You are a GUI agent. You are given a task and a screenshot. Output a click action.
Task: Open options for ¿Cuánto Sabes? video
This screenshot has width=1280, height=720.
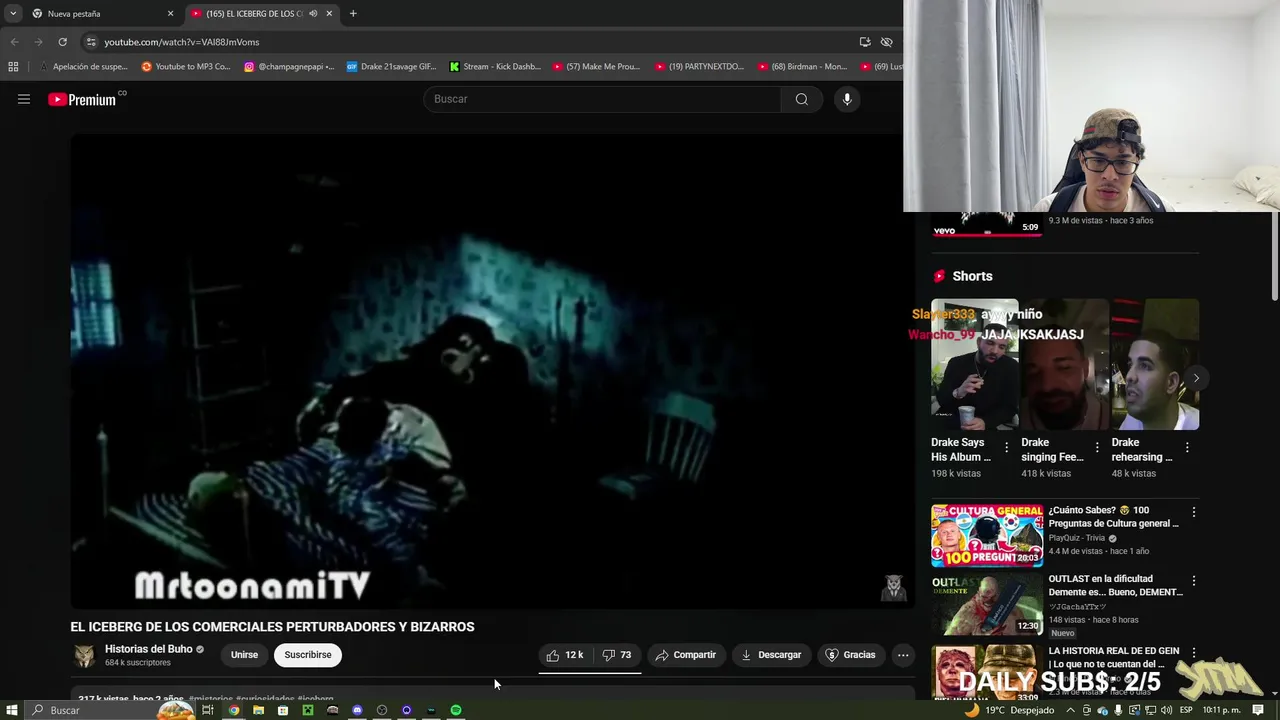[1193, 512]
